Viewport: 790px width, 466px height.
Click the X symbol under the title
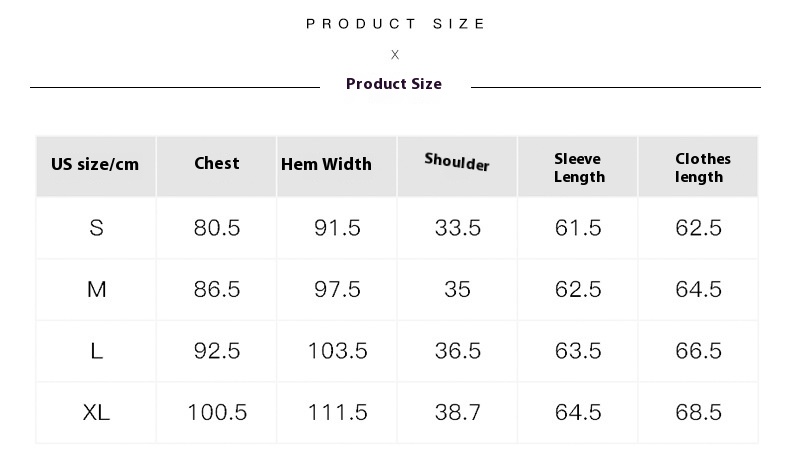(395, 54)
